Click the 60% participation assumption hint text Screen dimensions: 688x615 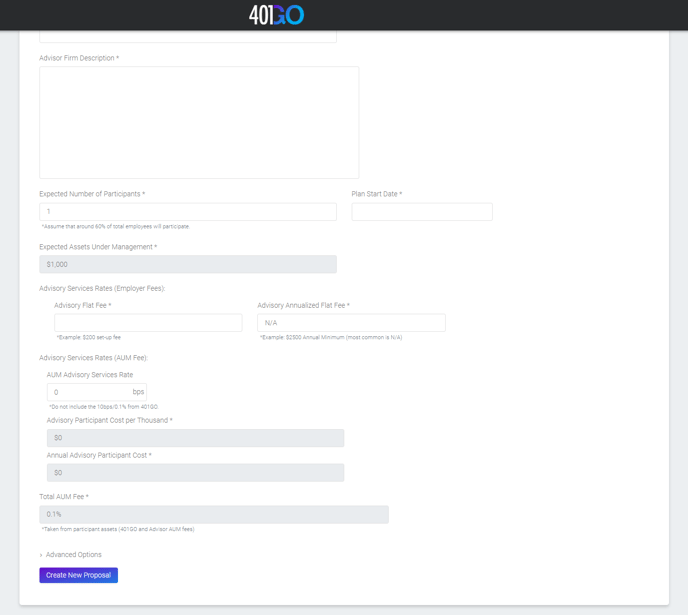point(115,227)
